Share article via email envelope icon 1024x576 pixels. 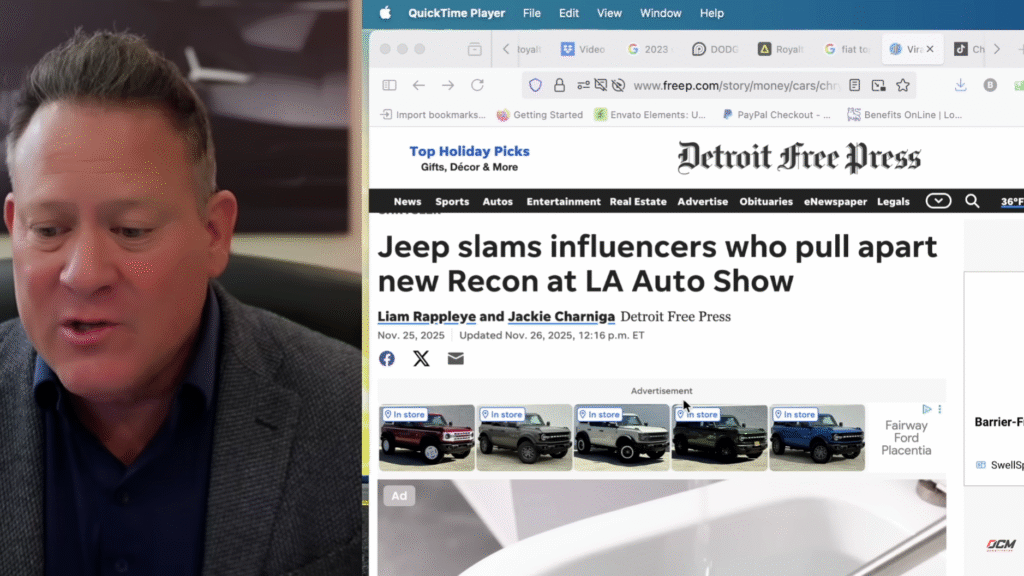coord(455,359)
